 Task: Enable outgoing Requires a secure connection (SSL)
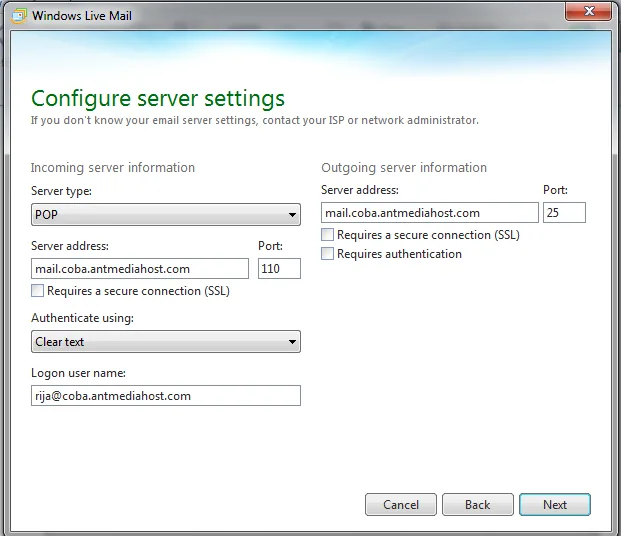[328, 235]
